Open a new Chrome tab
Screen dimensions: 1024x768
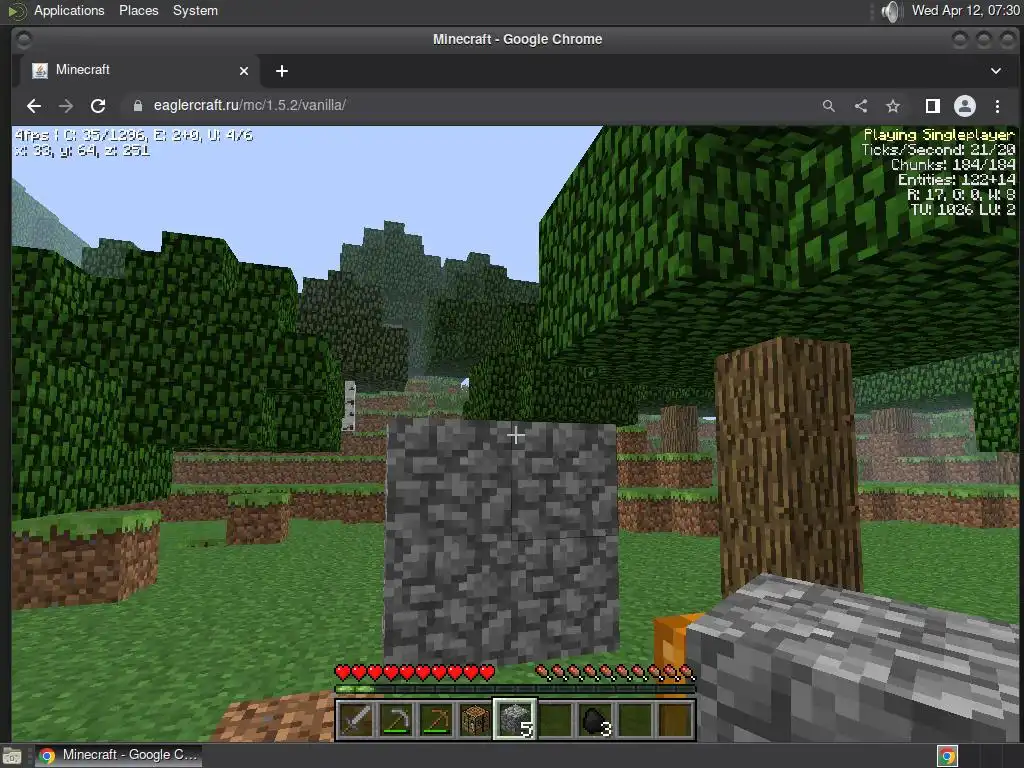[281, 71]
